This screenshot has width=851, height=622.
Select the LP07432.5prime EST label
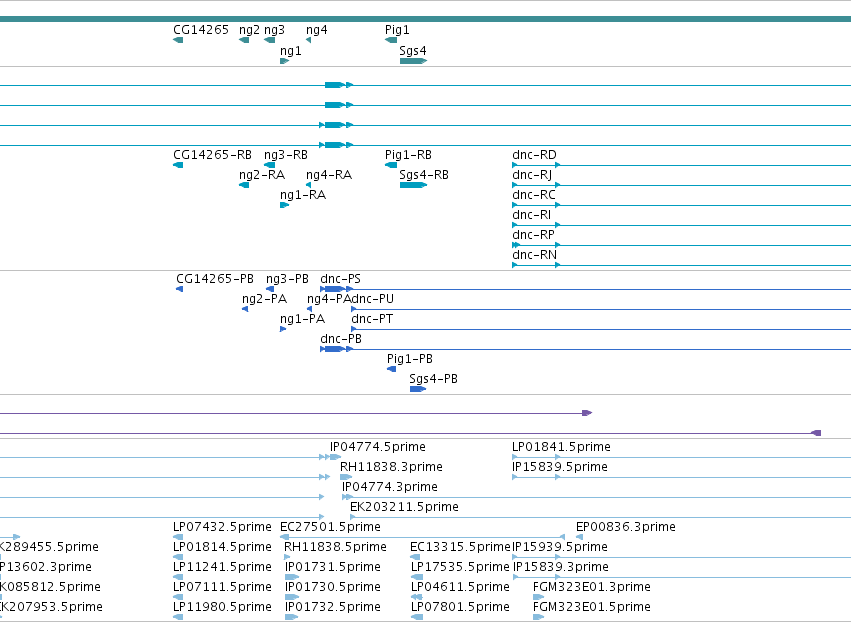coord(223,528)
